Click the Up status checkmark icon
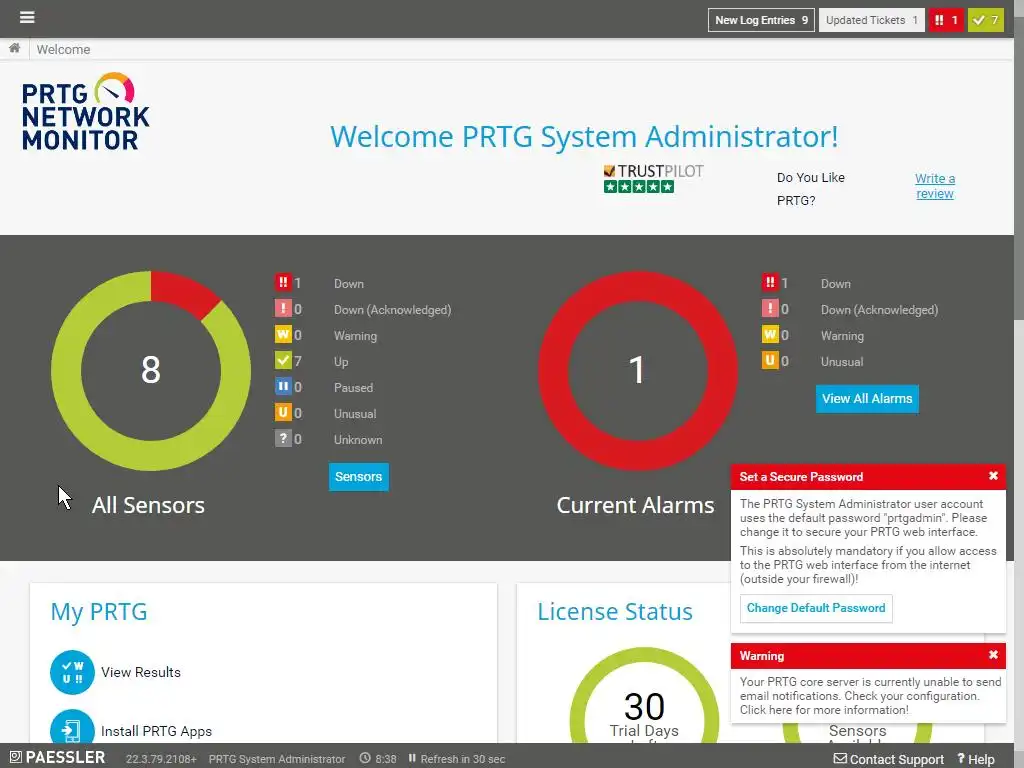This screenshot has width=1024, height=768. point(283,360)
